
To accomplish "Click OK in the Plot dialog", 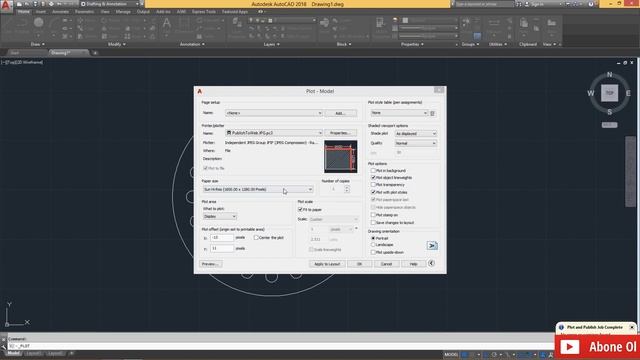I will click(359, 264).
